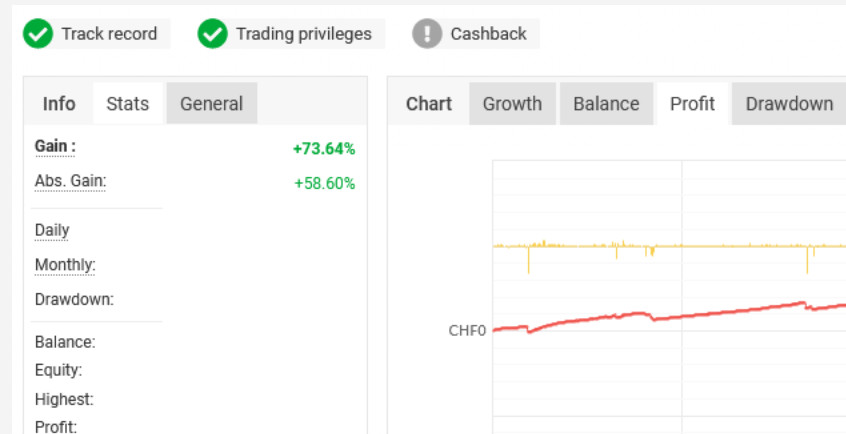The height and width of the screenshot is (434, 846).
Task: Click the Abs. Gain label
Action: point(70,181)
